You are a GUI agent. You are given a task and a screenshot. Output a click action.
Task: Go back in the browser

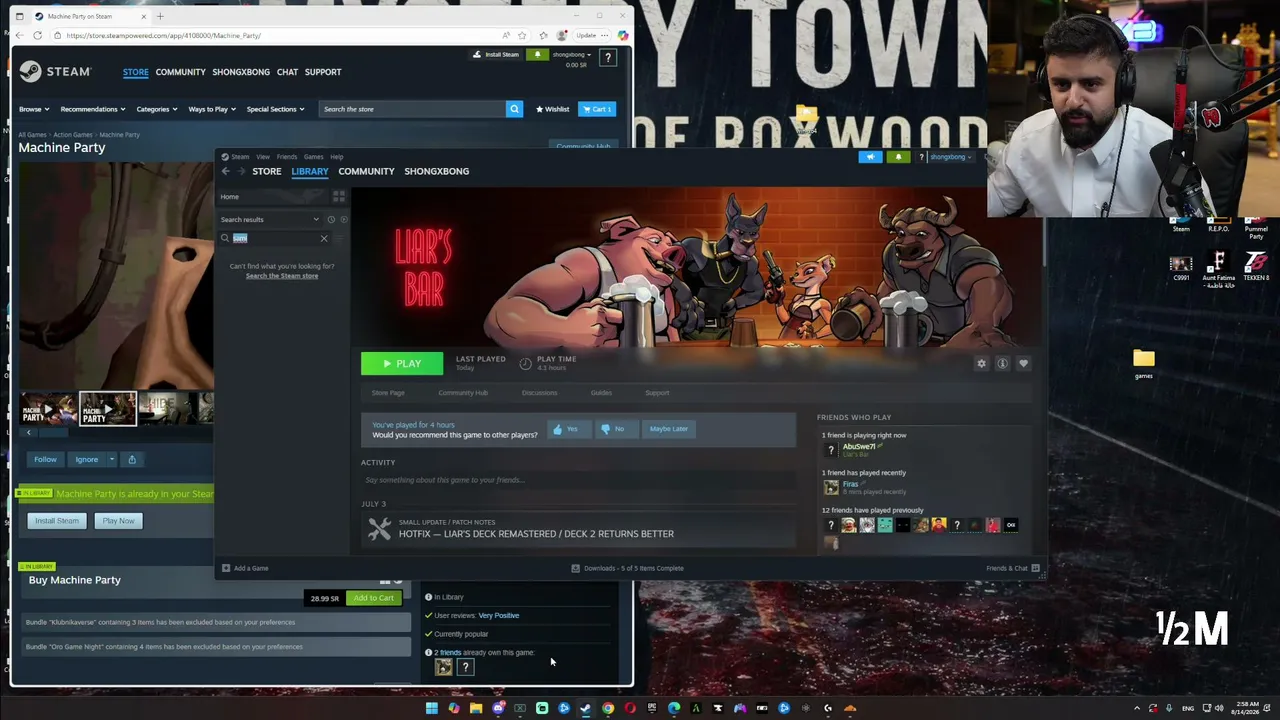20,35
